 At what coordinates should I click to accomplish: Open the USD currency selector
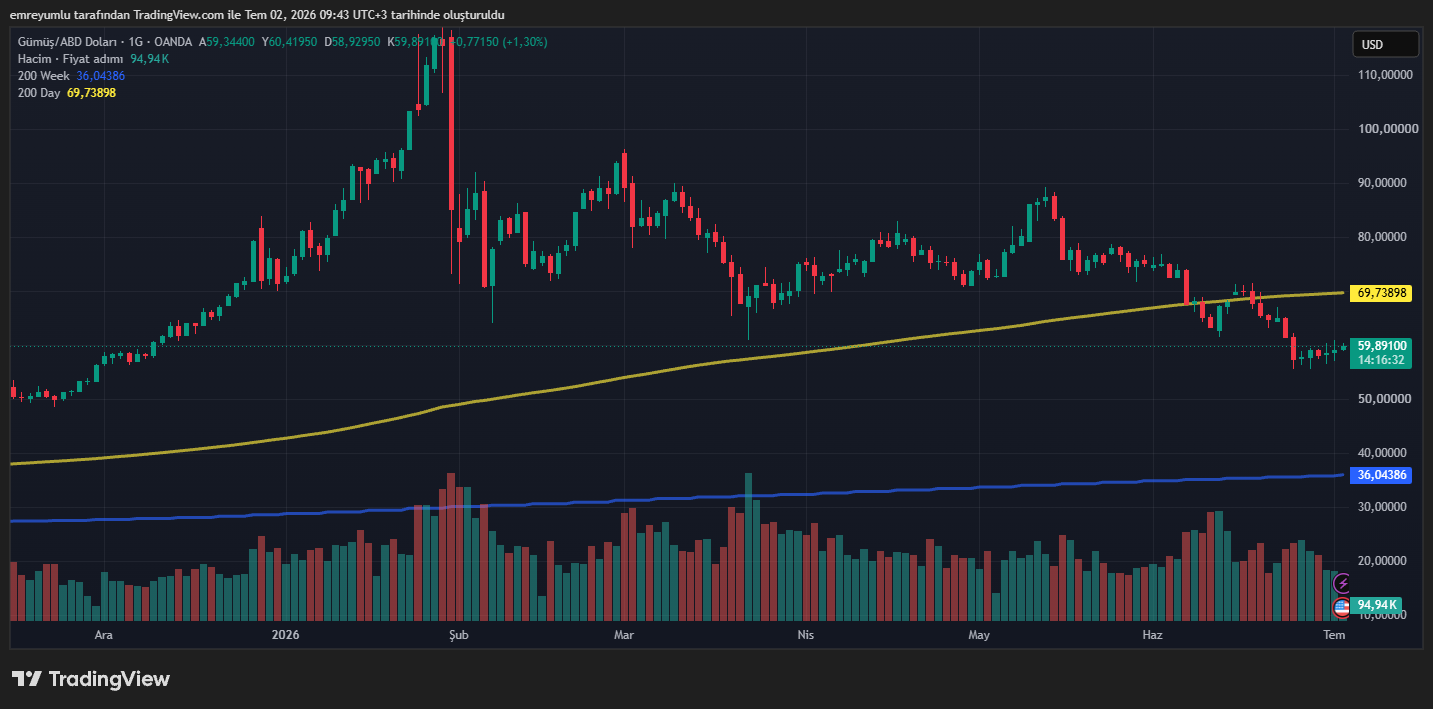(1385, 44)
